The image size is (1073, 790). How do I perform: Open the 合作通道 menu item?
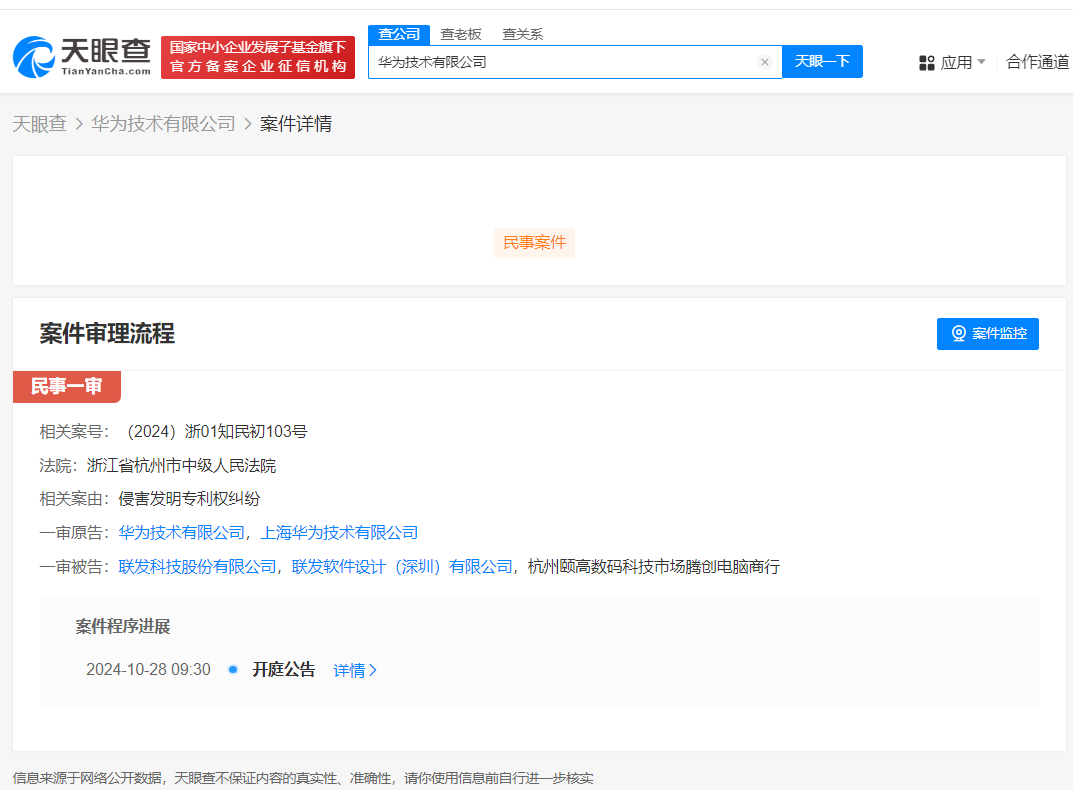1037,62
